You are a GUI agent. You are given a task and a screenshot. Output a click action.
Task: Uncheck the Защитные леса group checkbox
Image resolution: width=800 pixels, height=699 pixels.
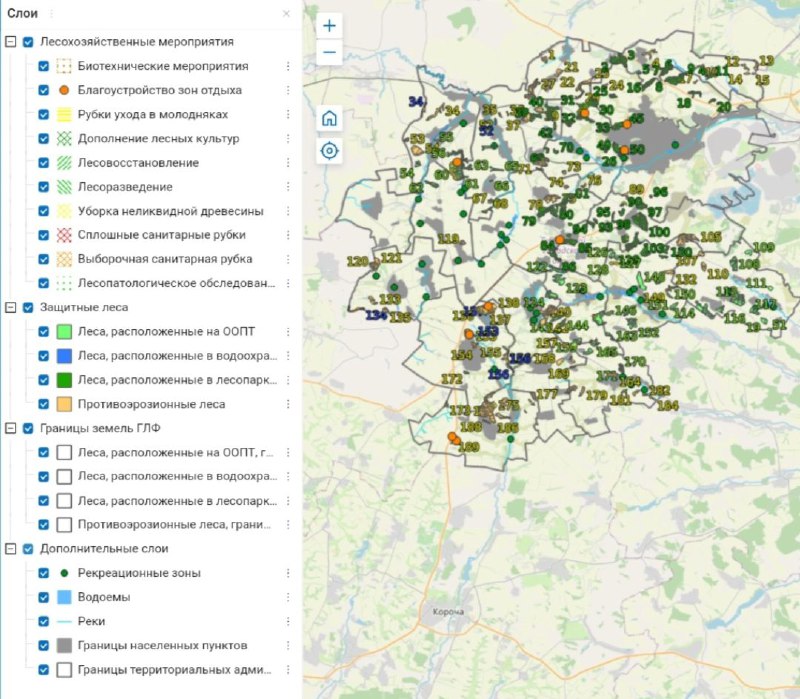coord(29,308)
